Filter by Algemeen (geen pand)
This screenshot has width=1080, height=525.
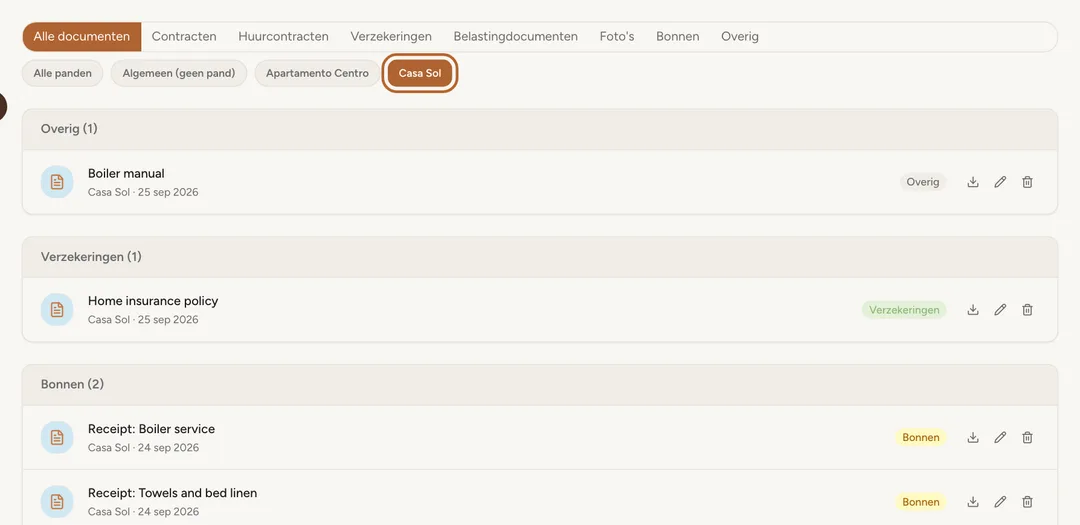point(179,73)
